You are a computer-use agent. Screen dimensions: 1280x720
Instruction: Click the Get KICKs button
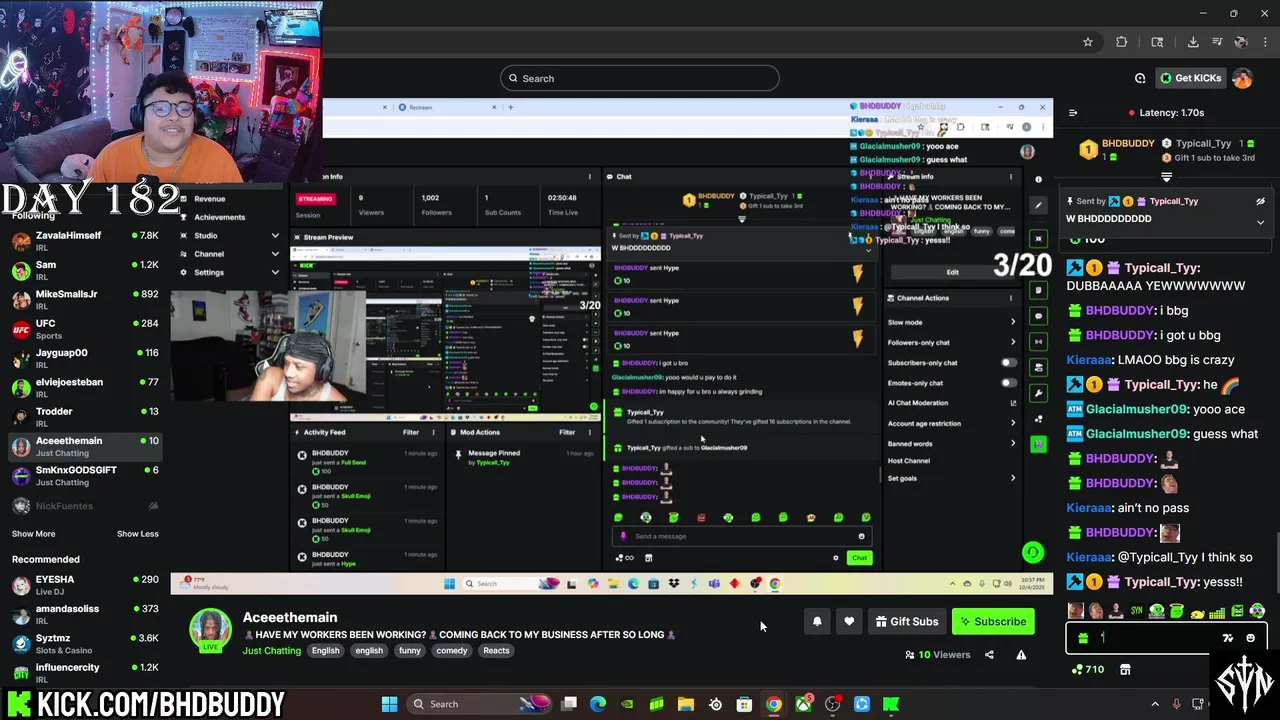tap(1191, 78)
